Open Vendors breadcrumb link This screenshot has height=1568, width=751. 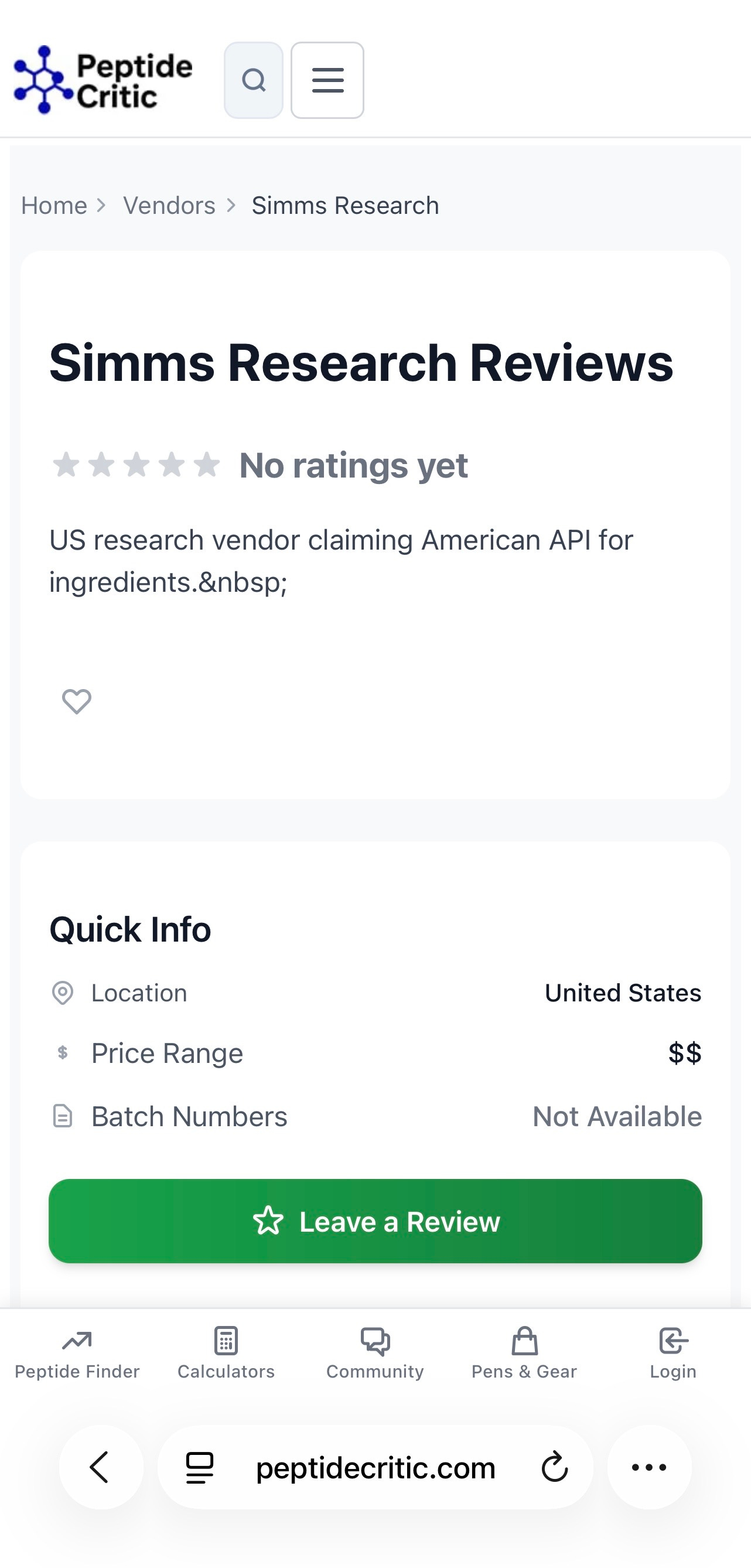(x=169, y=206)
